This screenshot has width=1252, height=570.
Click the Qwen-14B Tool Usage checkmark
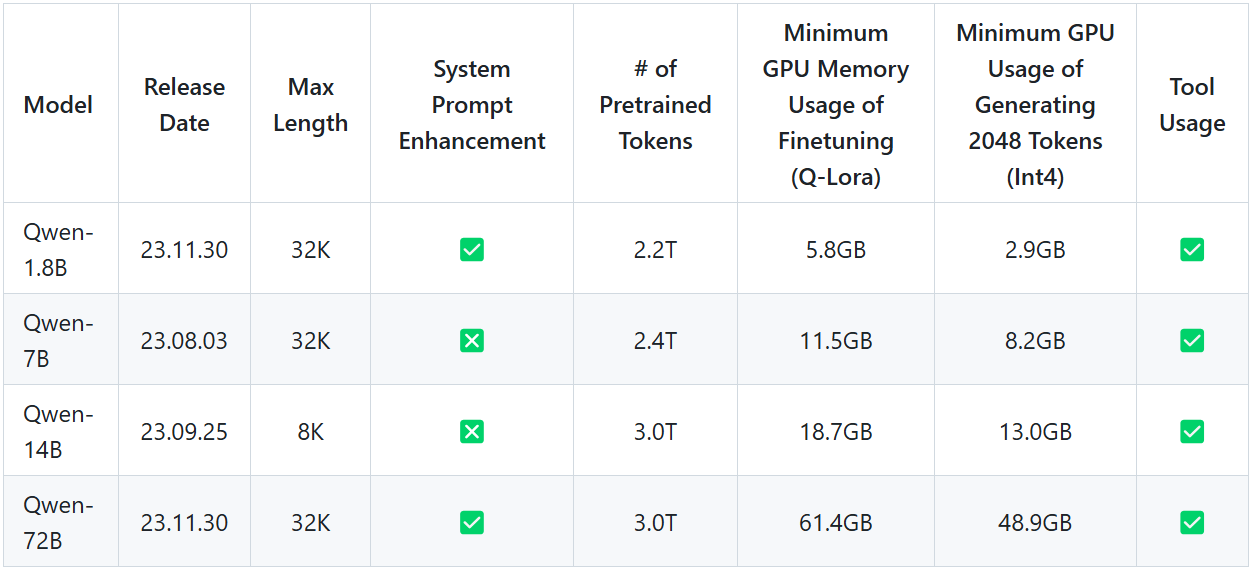pyautogui.click(x=1192, y=432)
